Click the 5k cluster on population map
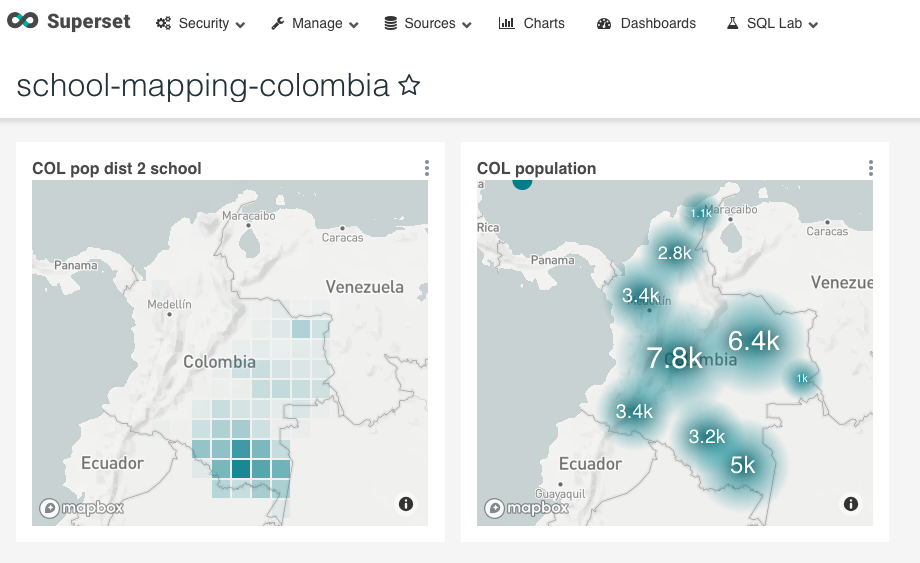 742,465
